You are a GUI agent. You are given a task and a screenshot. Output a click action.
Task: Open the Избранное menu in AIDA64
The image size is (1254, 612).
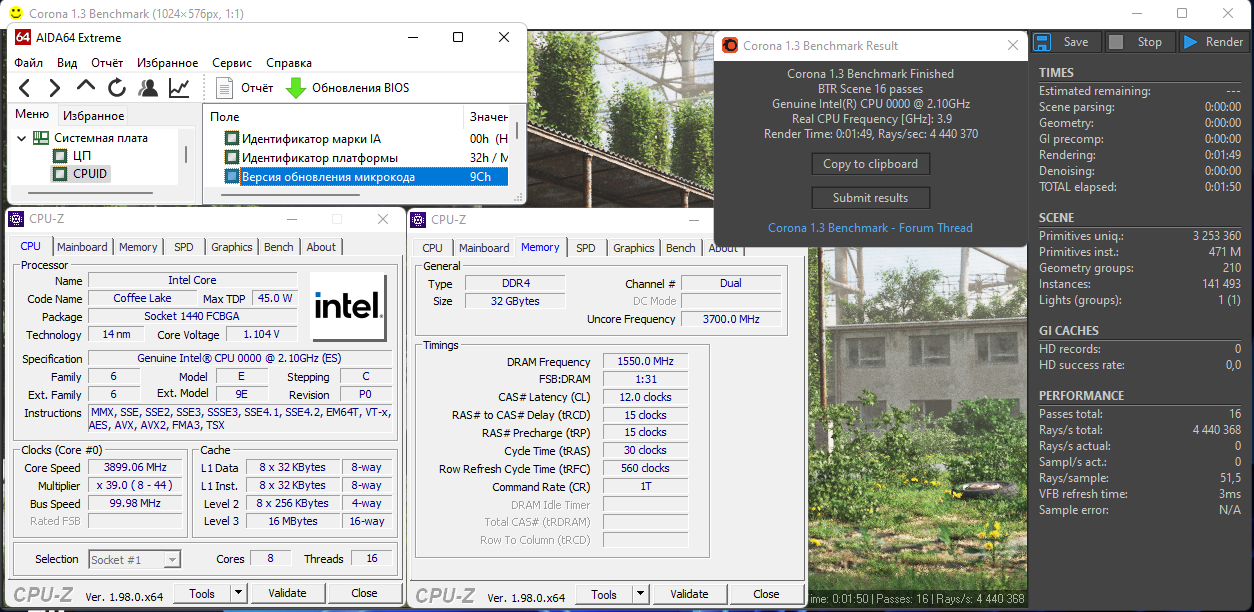pos(167,63)
